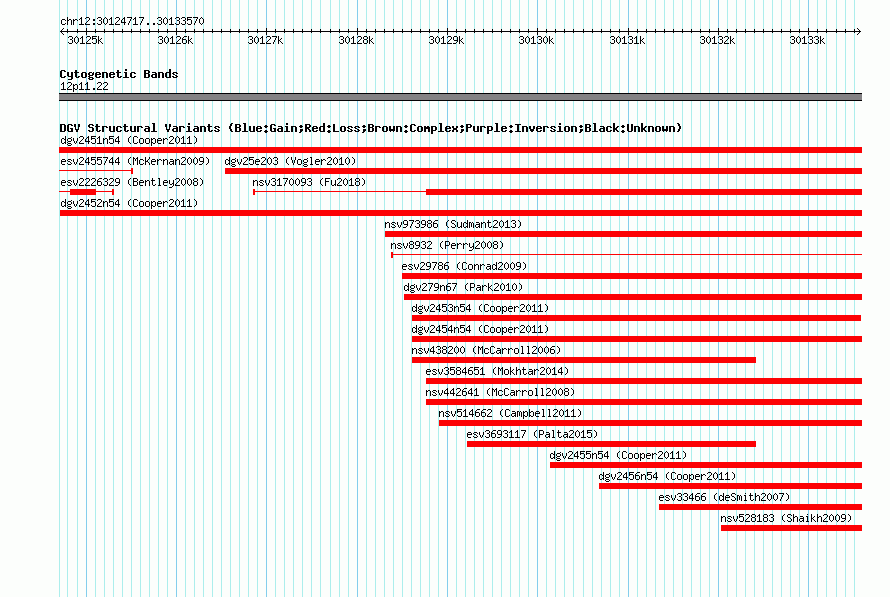Viewport: 890px width, 597px height.
Task: Click the red bar under nsv438200
Action: (583, 360)
